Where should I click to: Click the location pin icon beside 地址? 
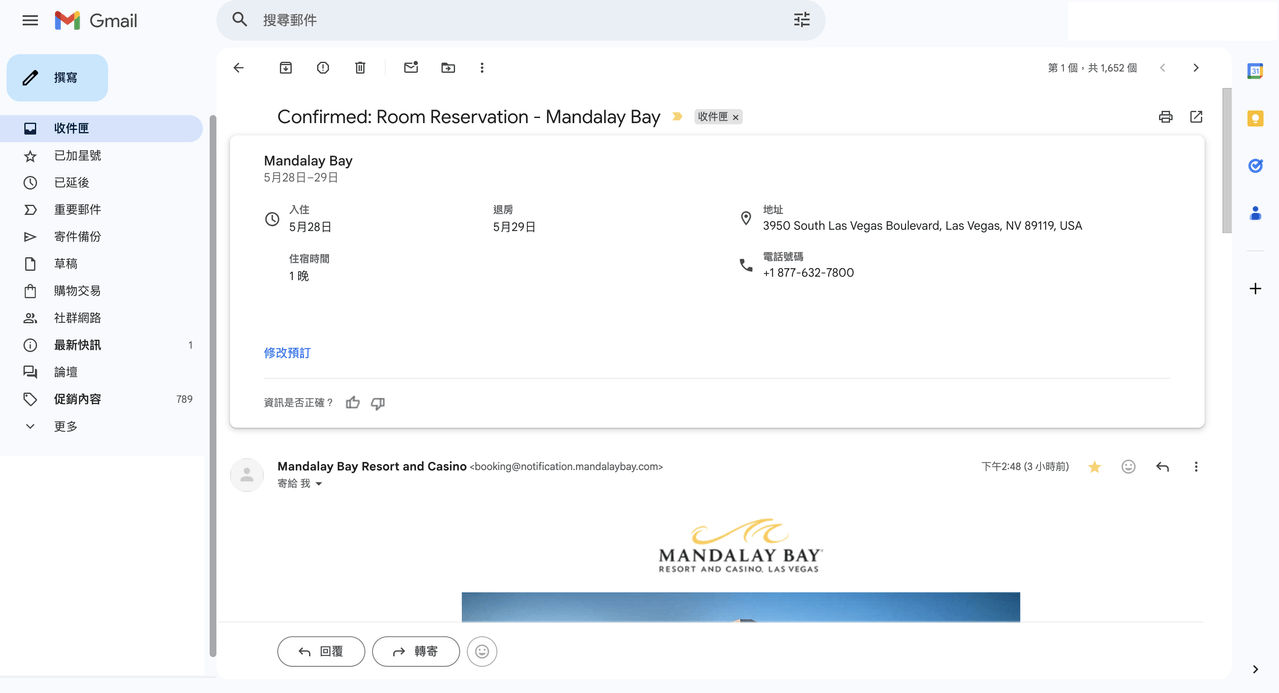click(x=746, y=218)
